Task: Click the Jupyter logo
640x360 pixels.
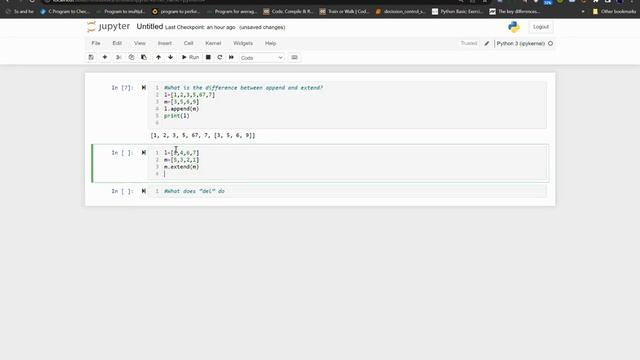Action: pos(109,27)
